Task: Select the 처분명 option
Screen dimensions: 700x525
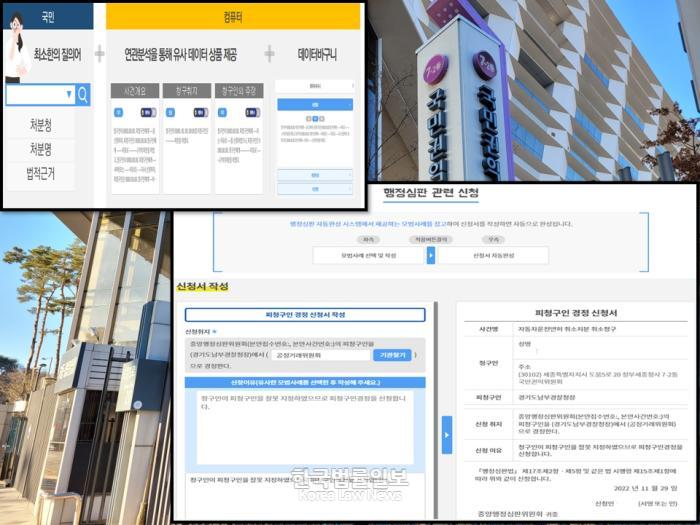Action: pyautogui.click(x=41, y=149)
